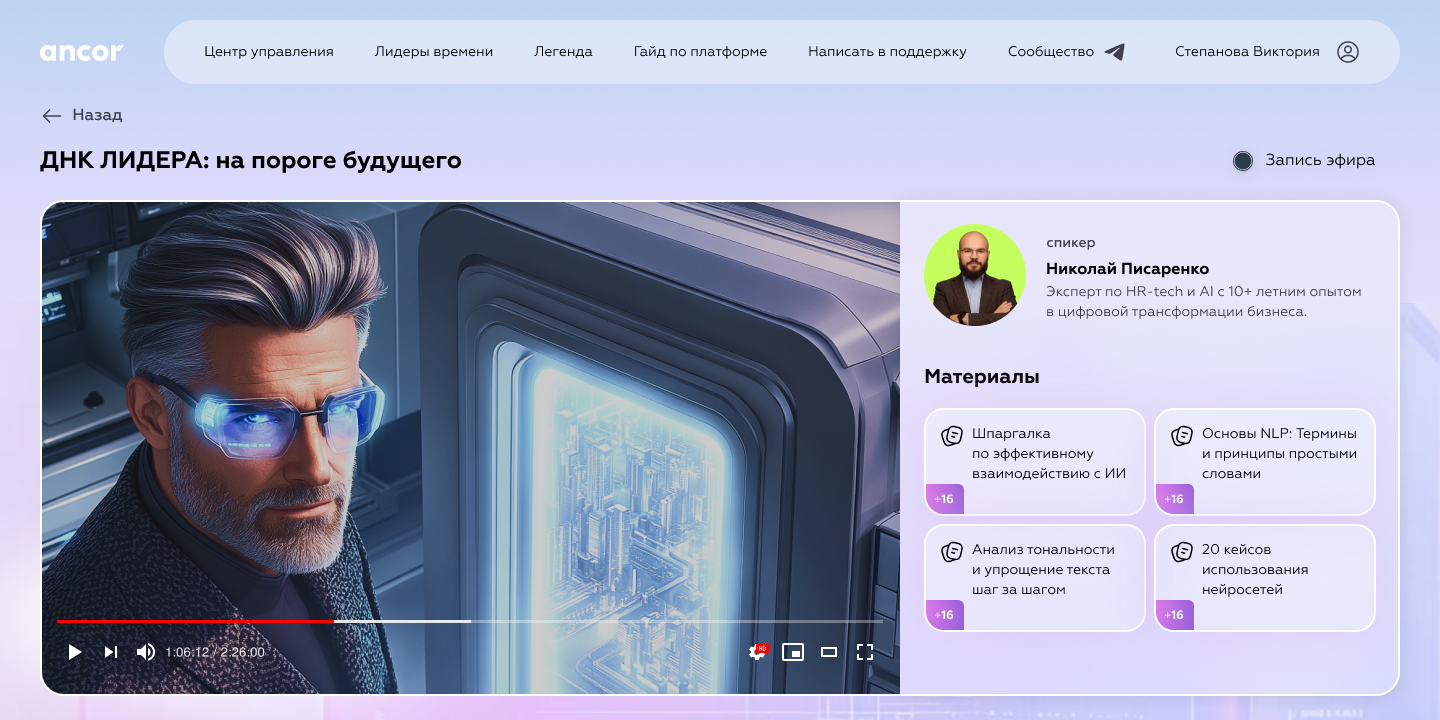The height and width of the screenshot is (720, 1440).
Task: Click the Материалы heading
Action: (x=982, y=377)
